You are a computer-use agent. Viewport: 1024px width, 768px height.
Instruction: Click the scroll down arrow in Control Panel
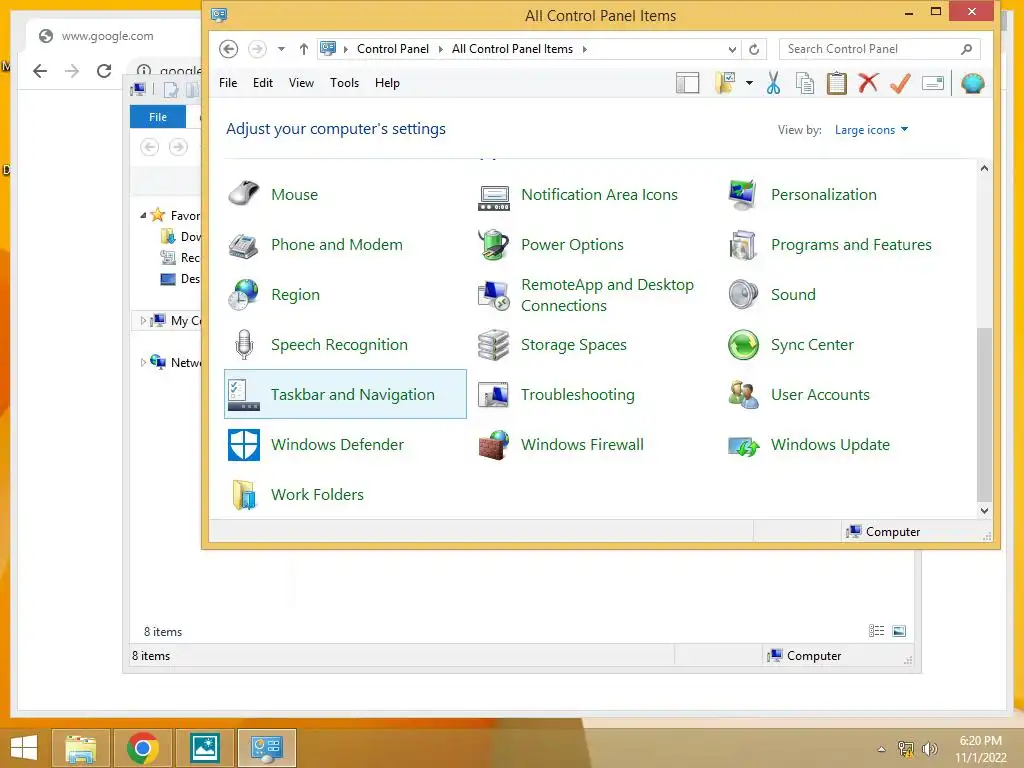coord(984,511)
